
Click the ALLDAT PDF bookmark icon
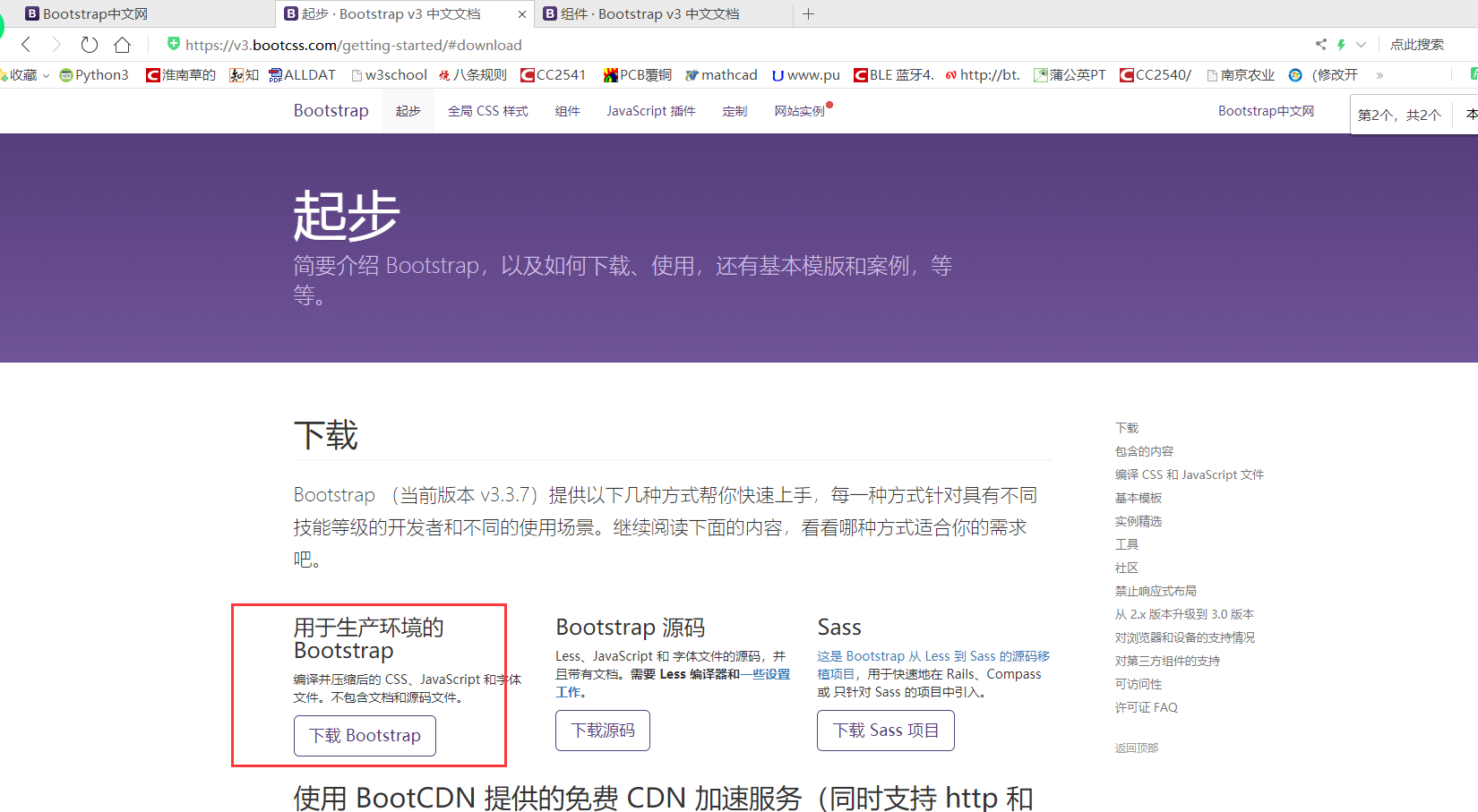click(x=275, y=74)
